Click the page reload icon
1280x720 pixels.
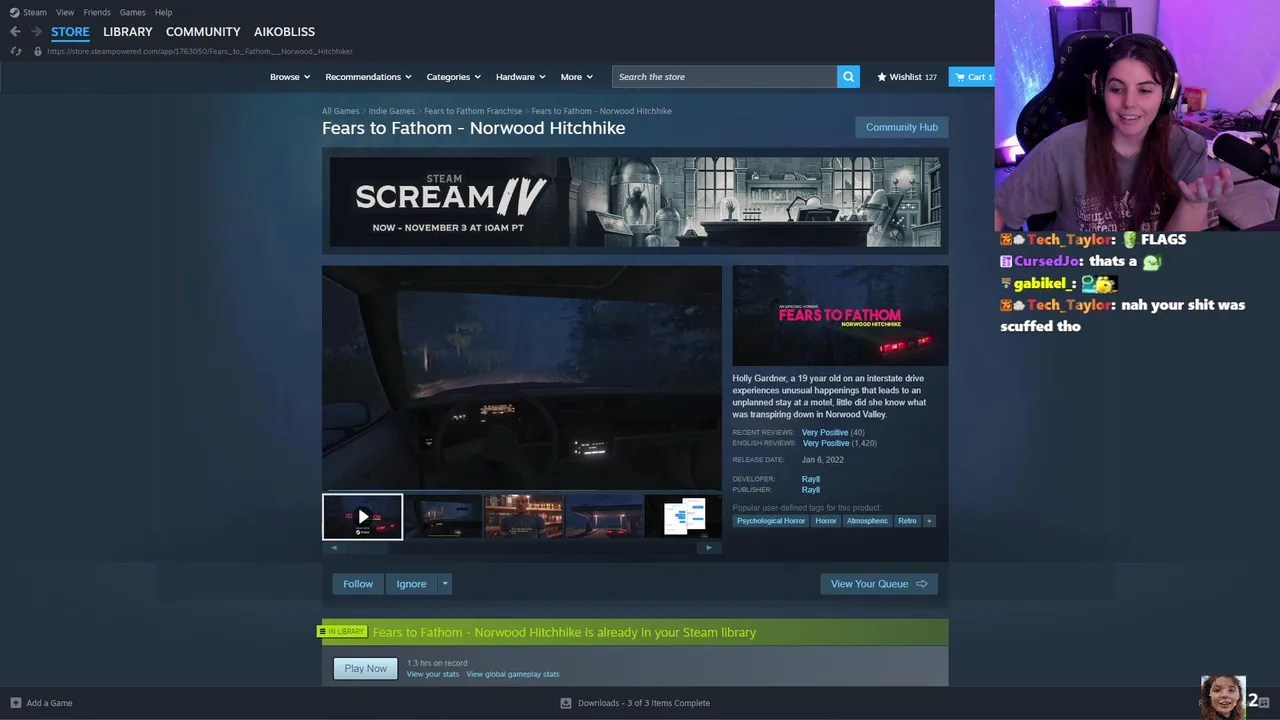(16, 51)
